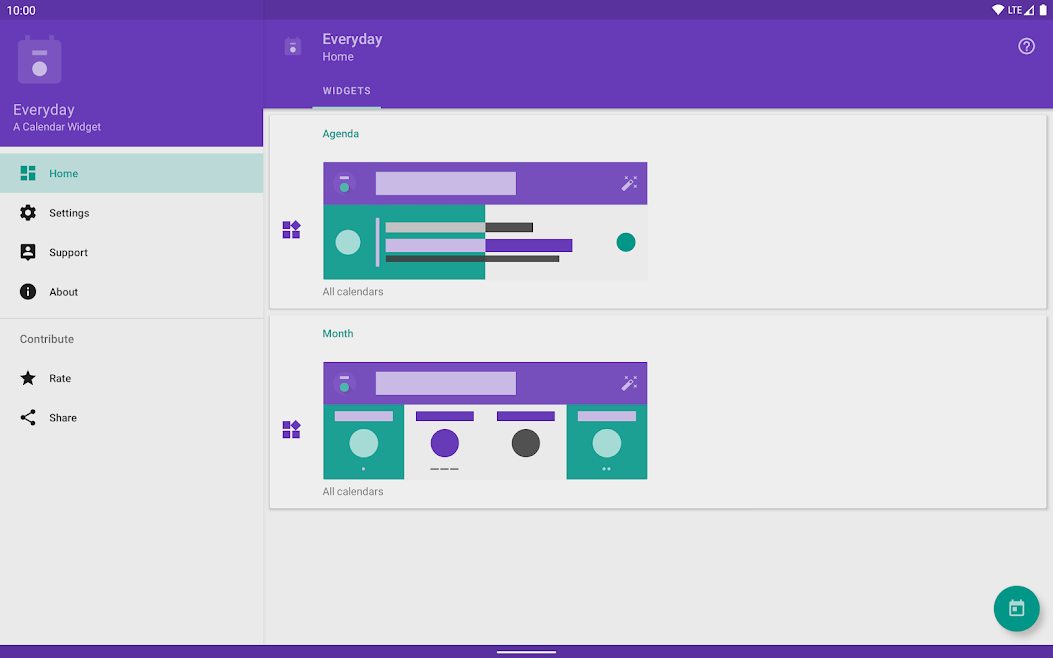Click the Everyday app icon in toolbar
The image size is (1053, 658).
pos(293,46)
